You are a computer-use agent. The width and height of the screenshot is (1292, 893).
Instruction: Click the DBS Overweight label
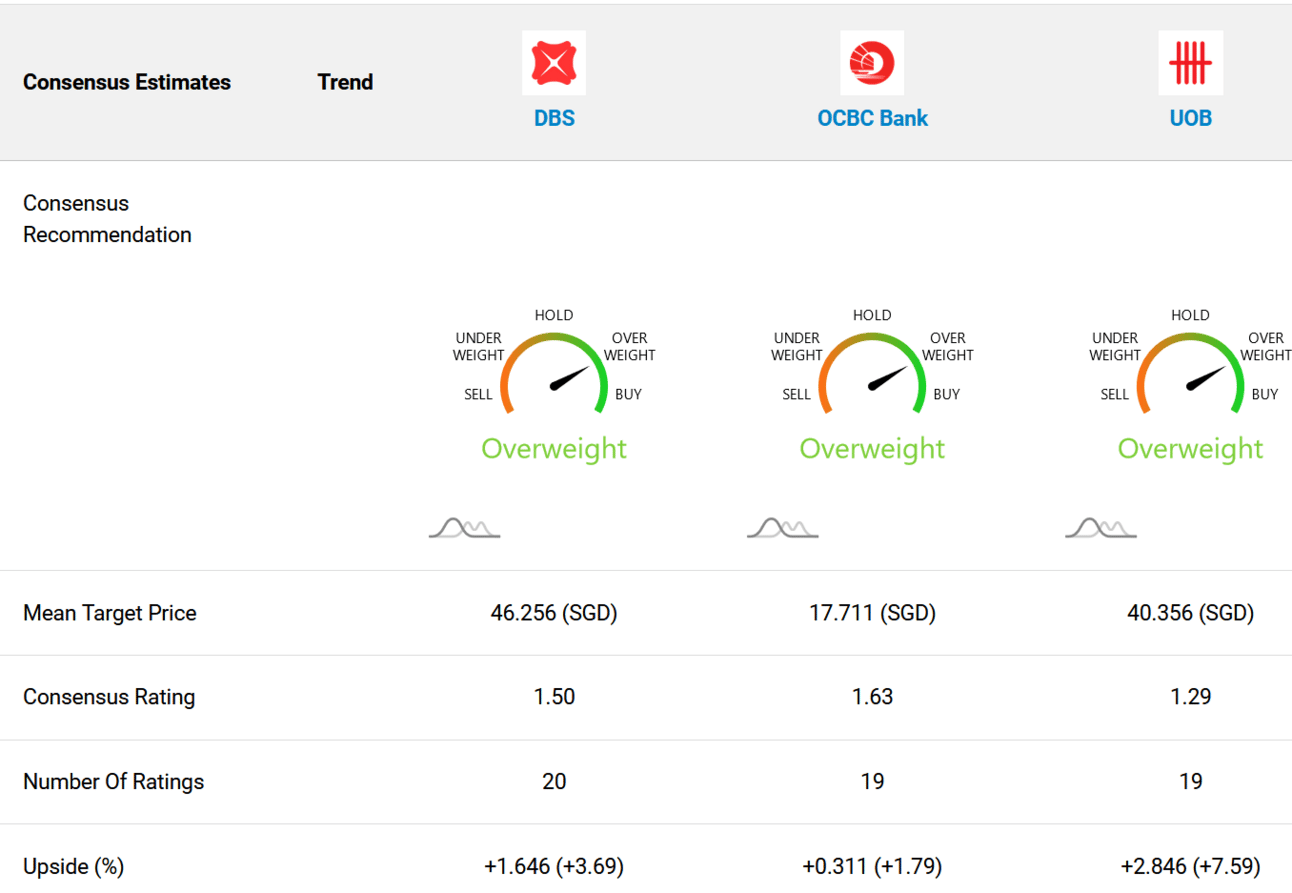point(554,449)
